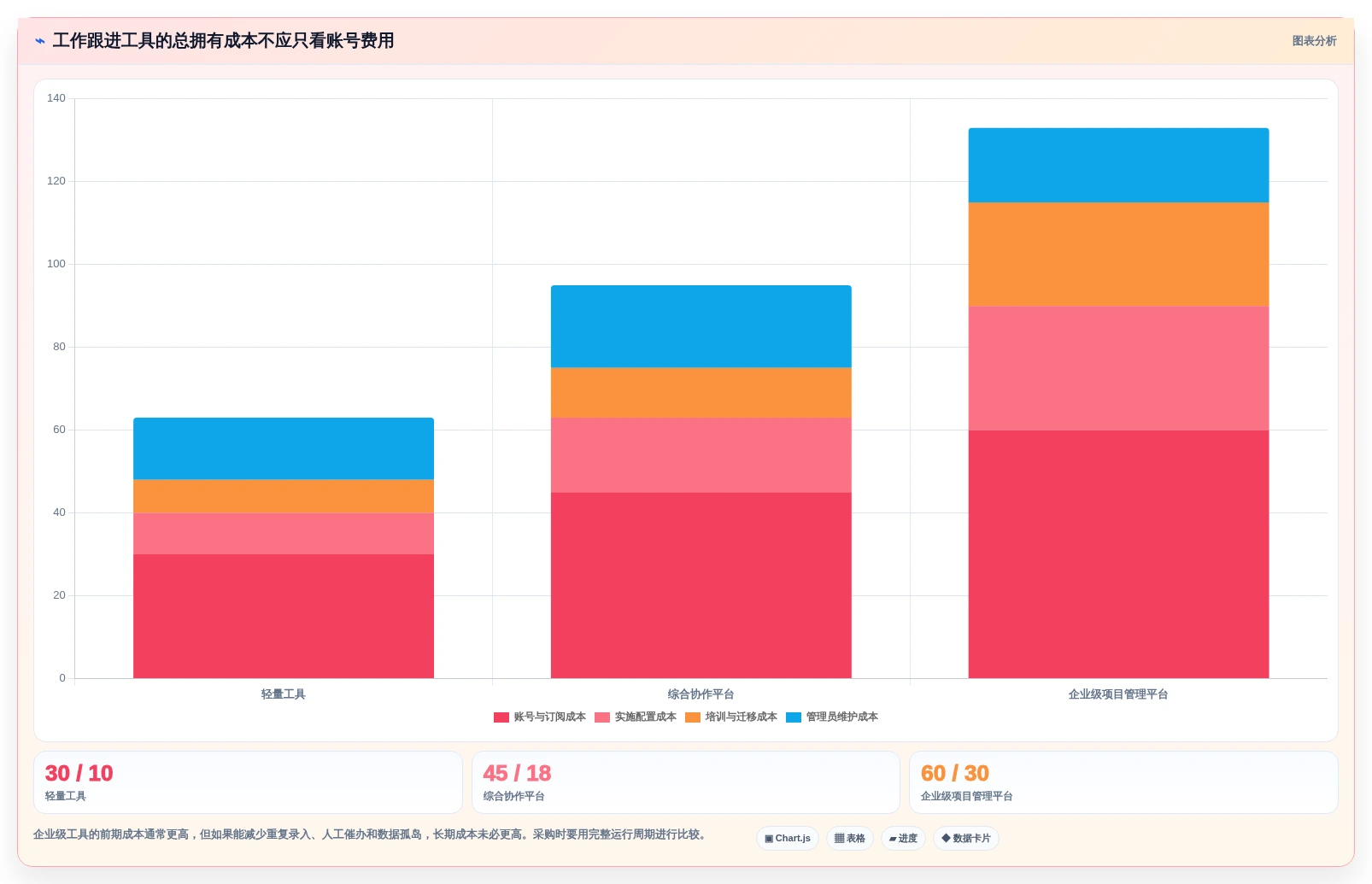Click the 数据卡片 tag chip
Screen dimensions: 1372x884
pos(966,839)
